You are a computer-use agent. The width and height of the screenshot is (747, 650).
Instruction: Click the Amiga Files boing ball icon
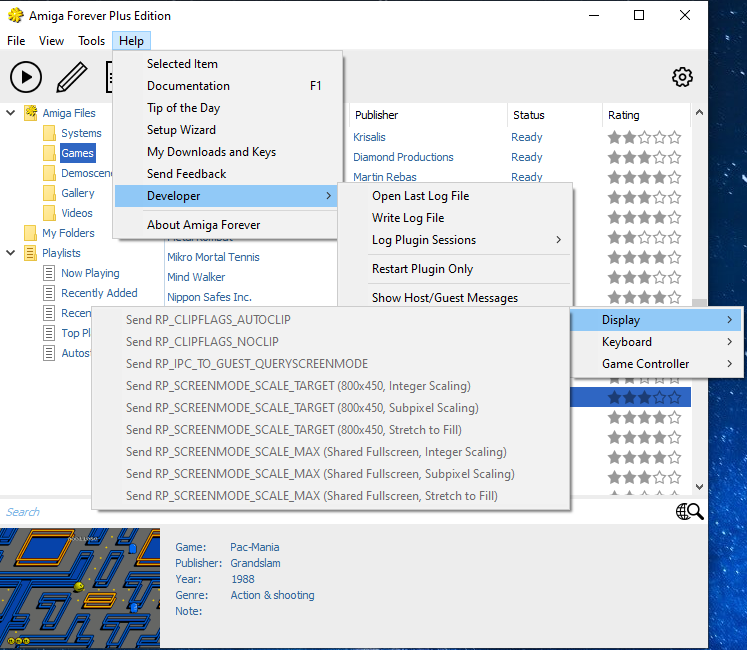pos(31,113)
